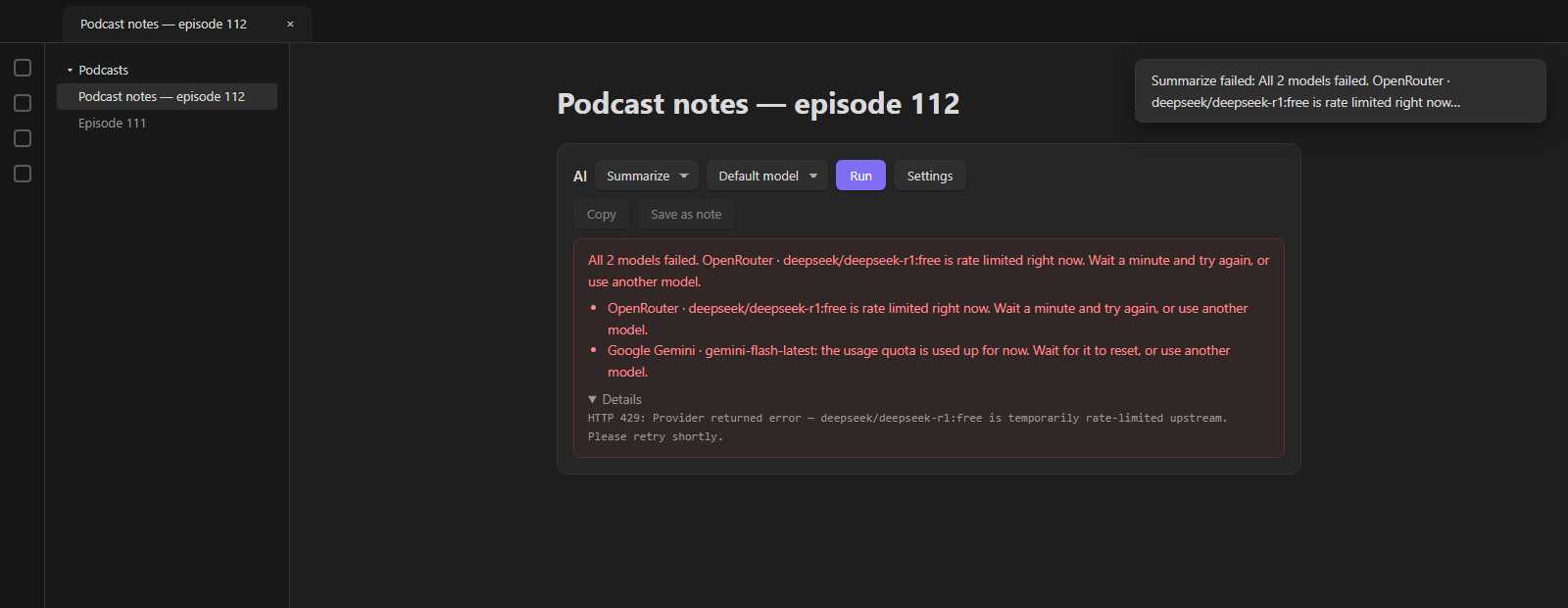Image resolution: width=1568 pixels, height=608 pixels.
Task: Click the fourth square icon in the left ribbon
Action: (23, 174)
